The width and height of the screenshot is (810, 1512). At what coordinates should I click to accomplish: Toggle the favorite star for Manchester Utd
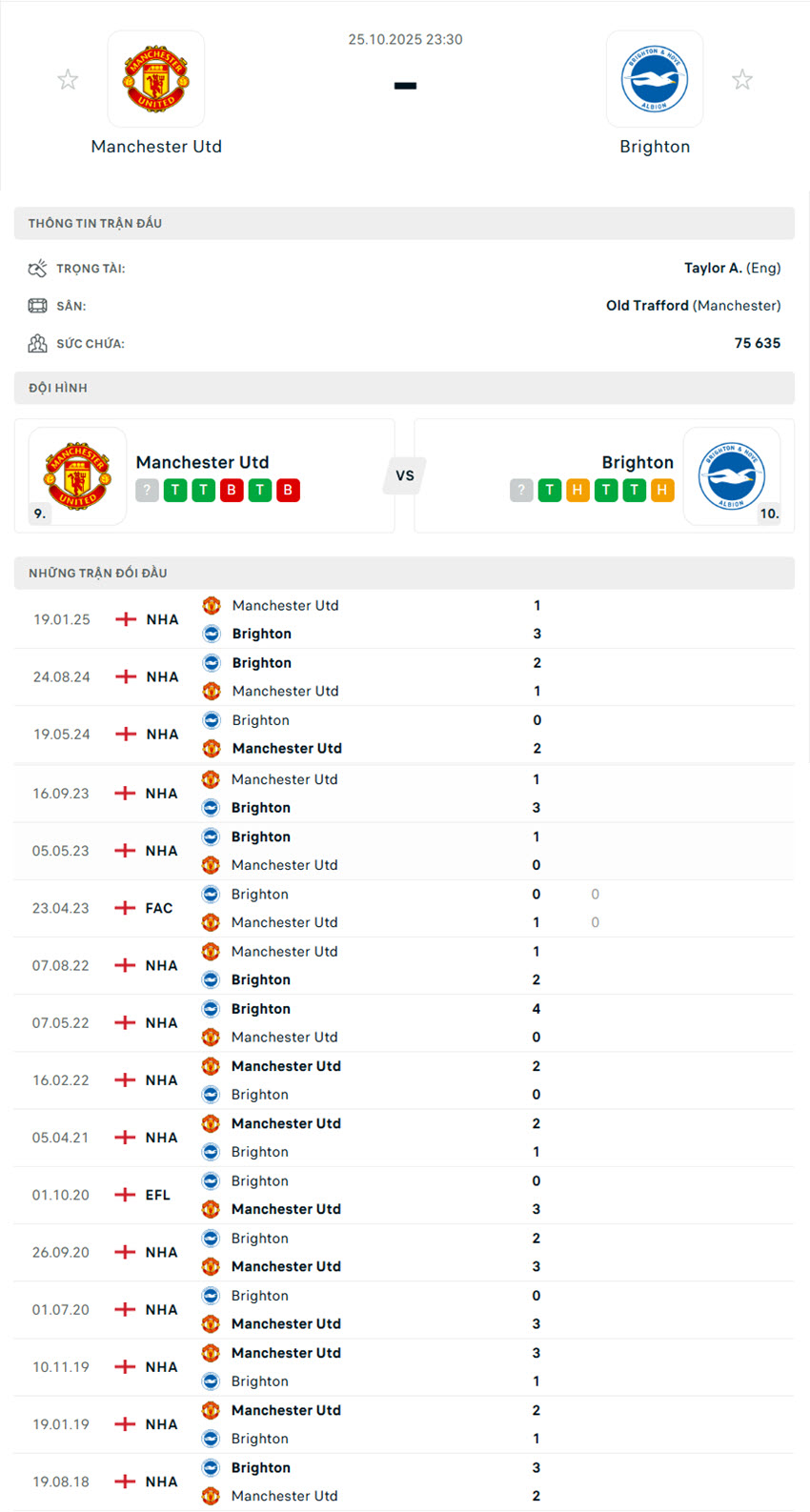coord(68,79)
